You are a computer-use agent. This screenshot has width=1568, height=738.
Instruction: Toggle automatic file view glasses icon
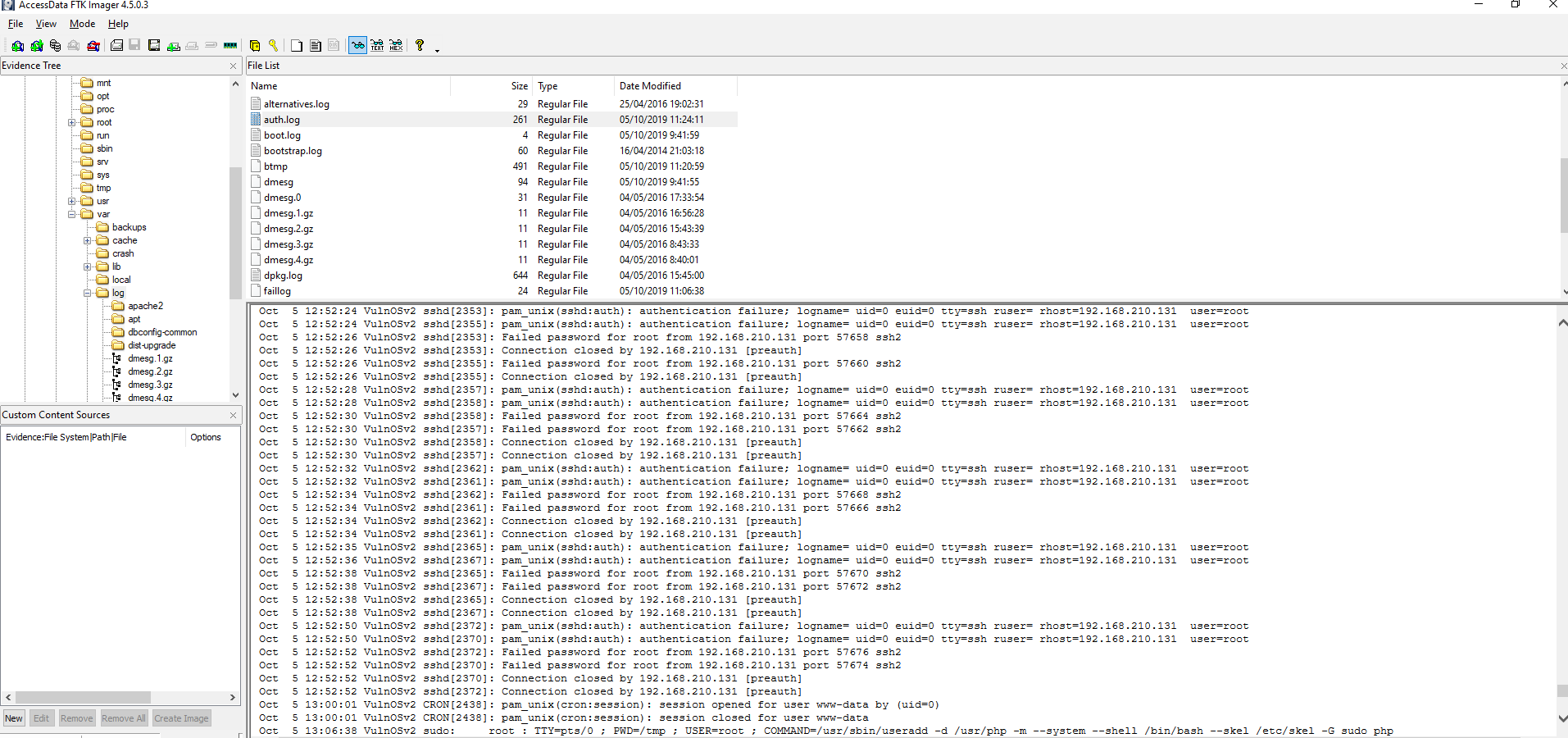tap(358, 46)
